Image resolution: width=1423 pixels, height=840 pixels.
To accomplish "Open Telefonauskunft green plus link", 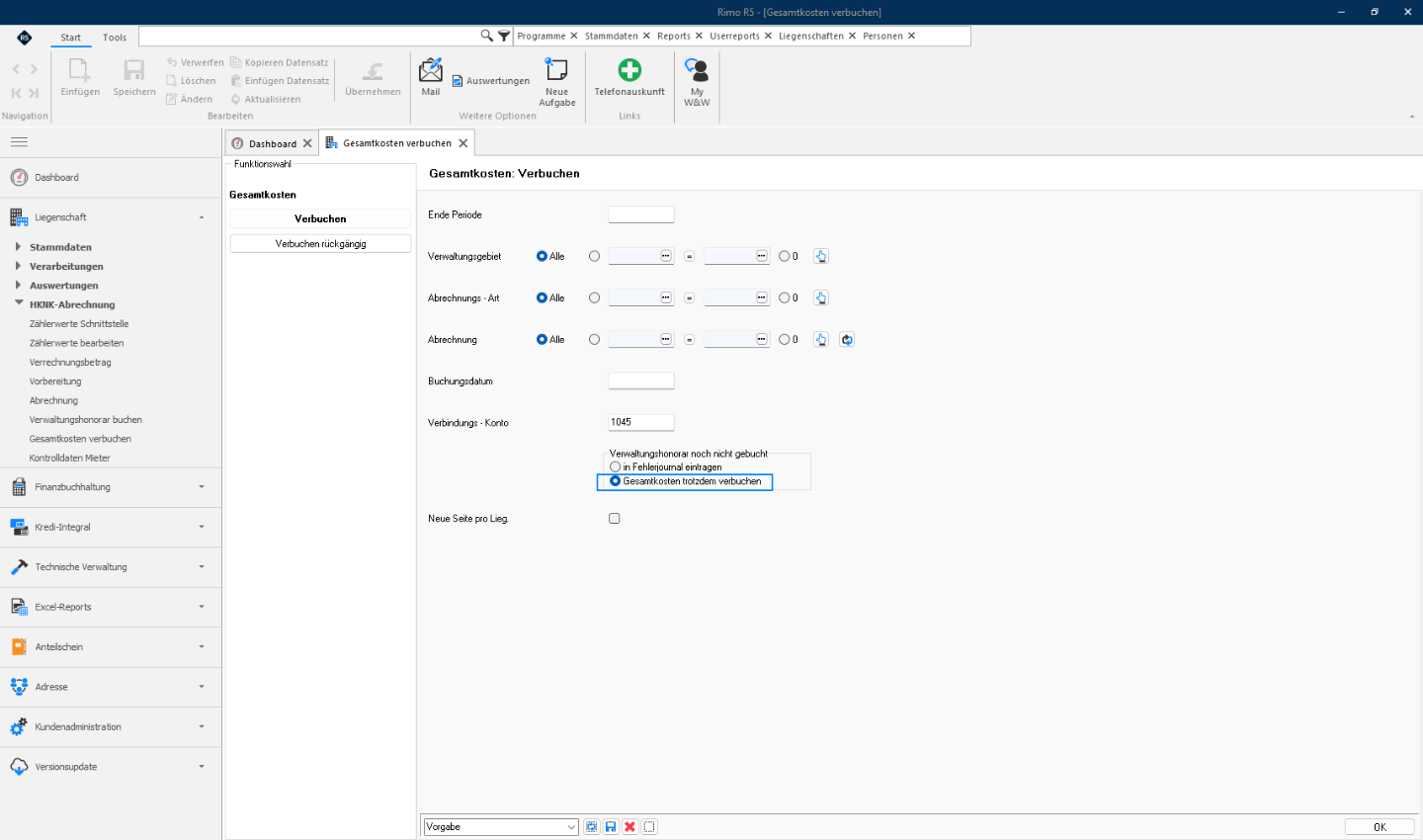I will [629, 77].
